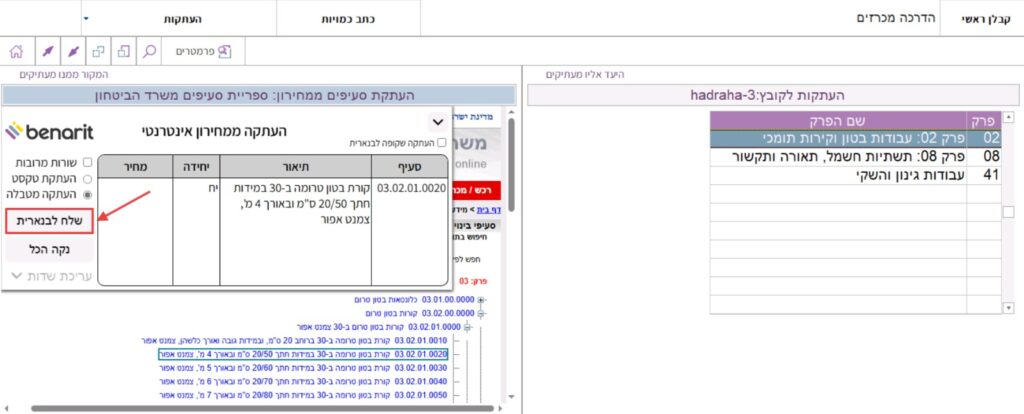The width and height of the screenshot is (1024, 414).
Task: Open the העתקות dropdown arrow in top bar
Action: [86, 19]
